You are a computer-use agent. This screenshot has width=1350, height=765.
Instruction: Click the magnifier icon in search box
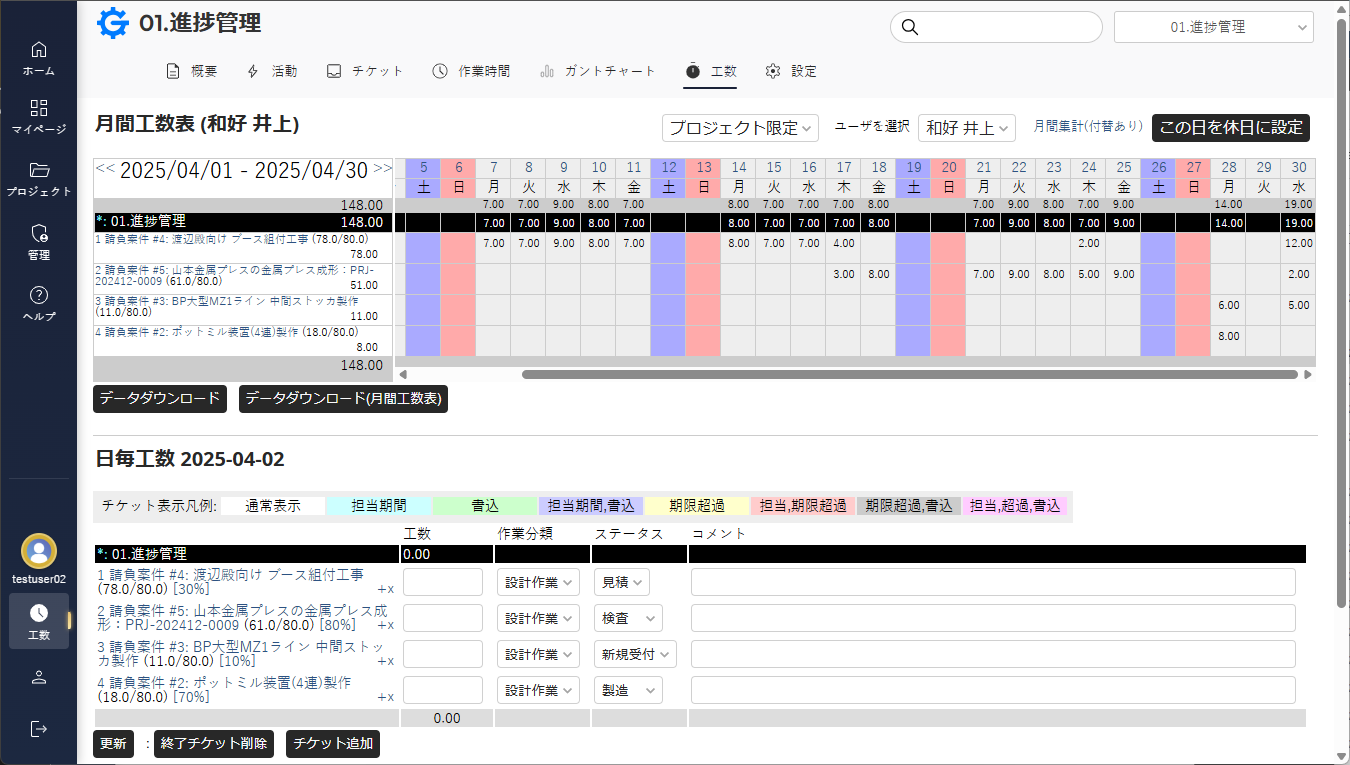pyautogui.click(x=909, y=27)
